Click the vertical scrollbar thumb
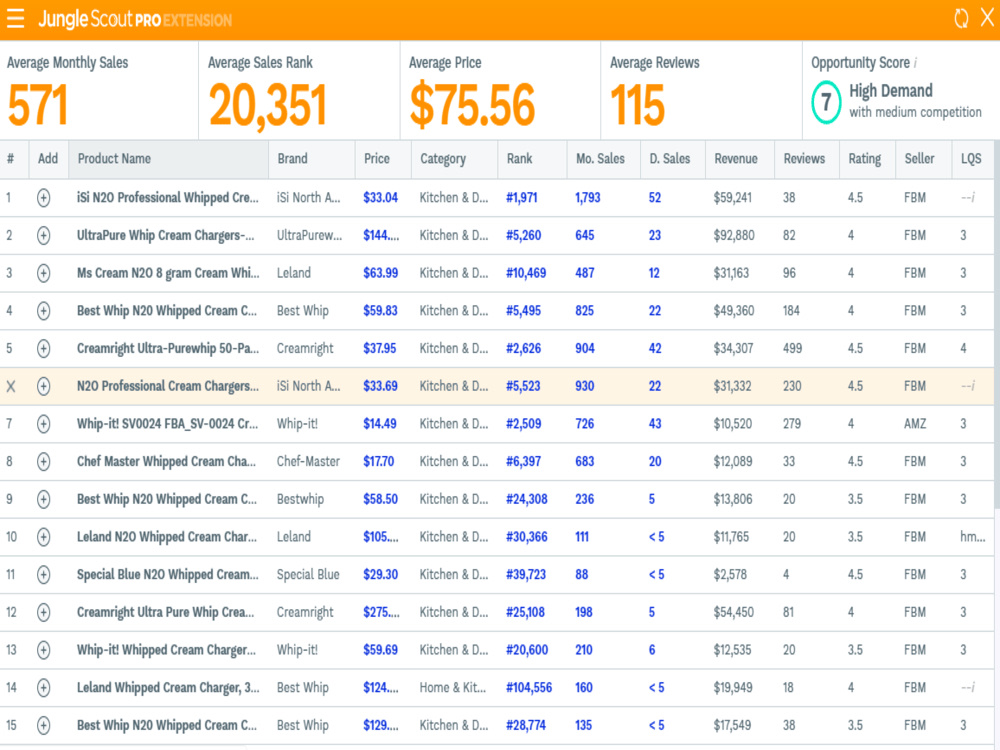Viewport: 1000px width, 750px height. [996, 324]
